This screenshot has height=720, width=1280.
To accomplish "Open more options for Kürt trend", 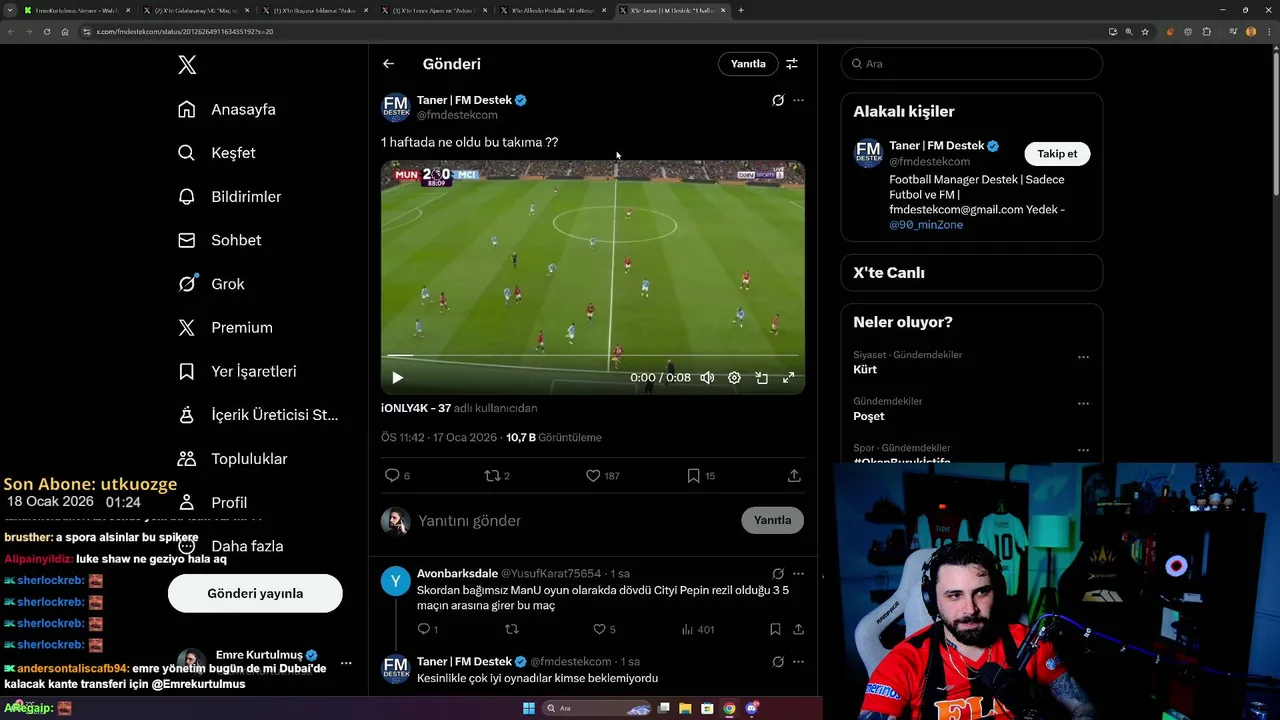I will pos(1083,357).
